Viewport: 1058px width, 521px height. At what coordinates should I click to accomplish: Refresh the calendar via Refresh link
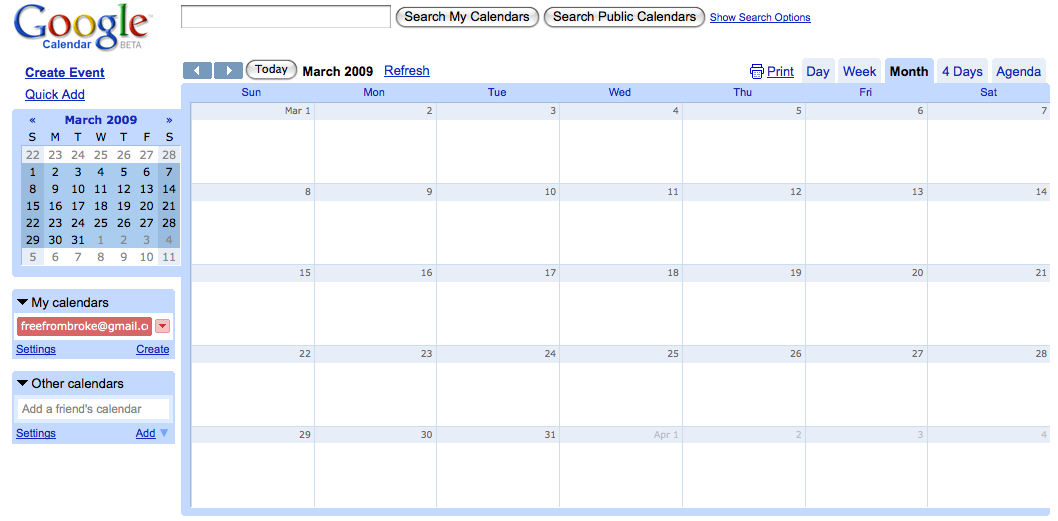coord(407,71)
